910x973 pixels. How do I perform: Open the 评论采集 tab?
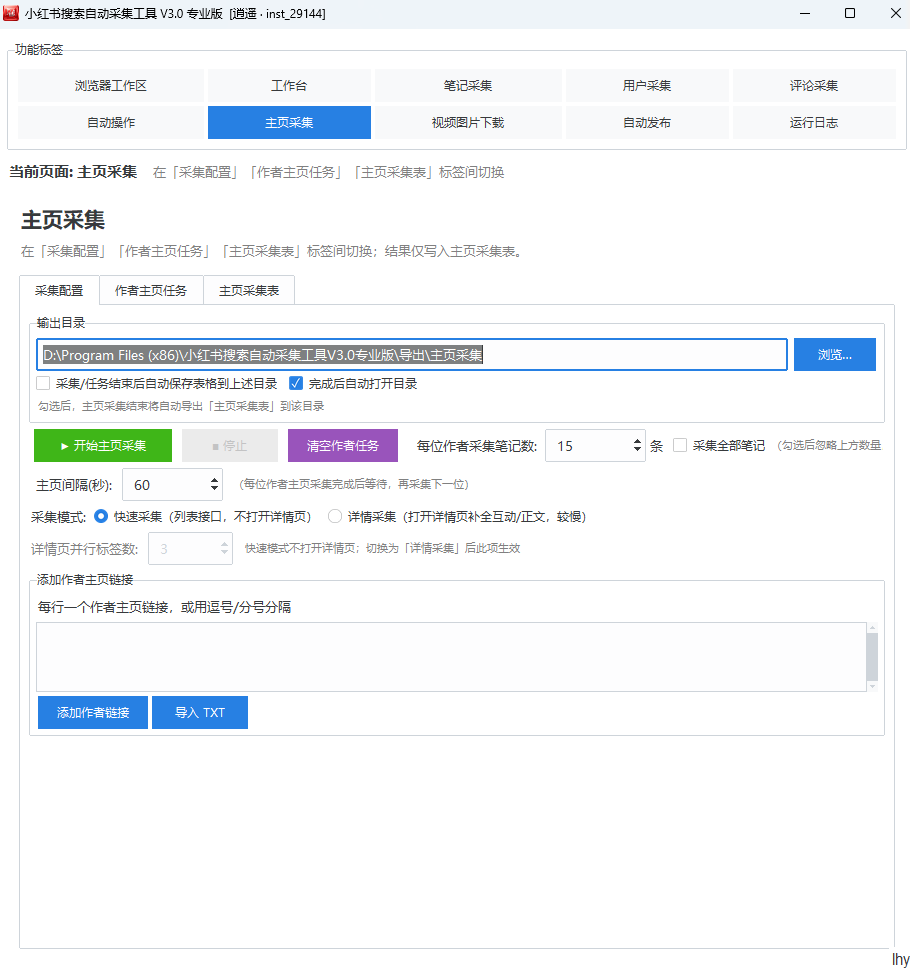814,86
